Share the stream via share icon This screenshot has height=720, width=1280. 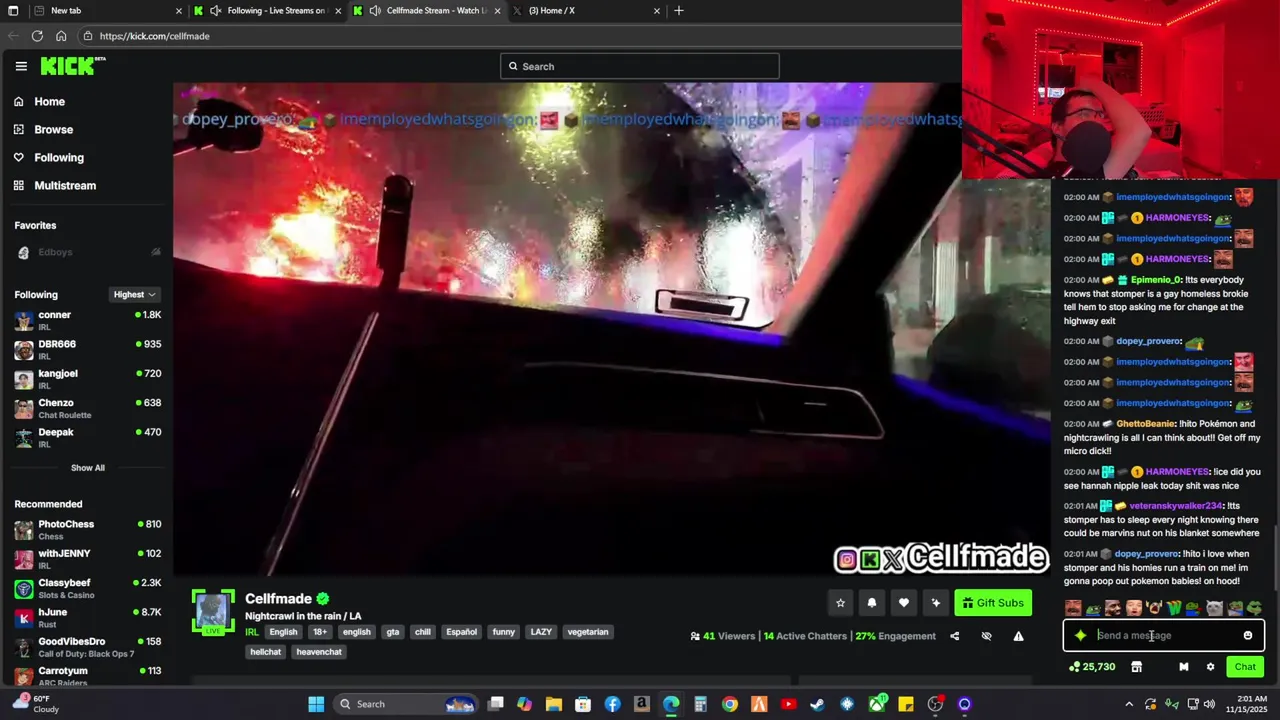point(954,636)
